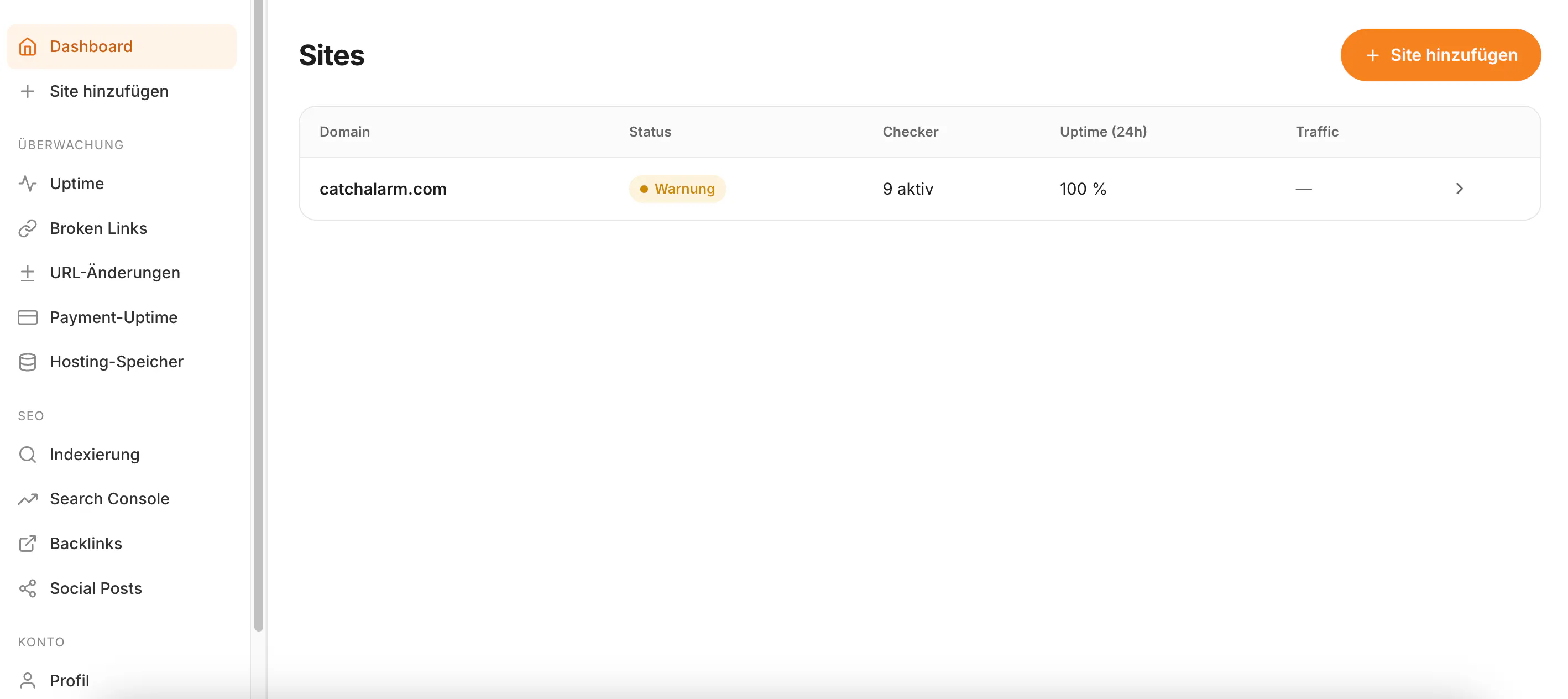This screenshot has width=1568, height=699.
Task: Click the sidebar vertical scrollbar
Action: click(x=259, y=315)
